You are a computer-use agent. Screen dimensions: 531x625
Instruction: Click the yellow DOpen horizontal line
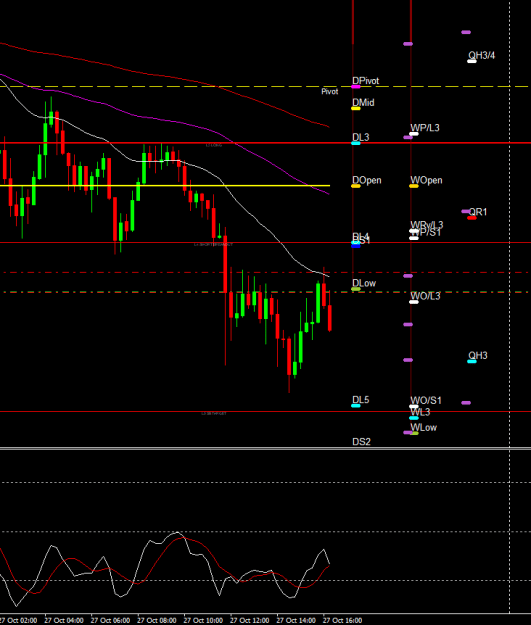165,186
